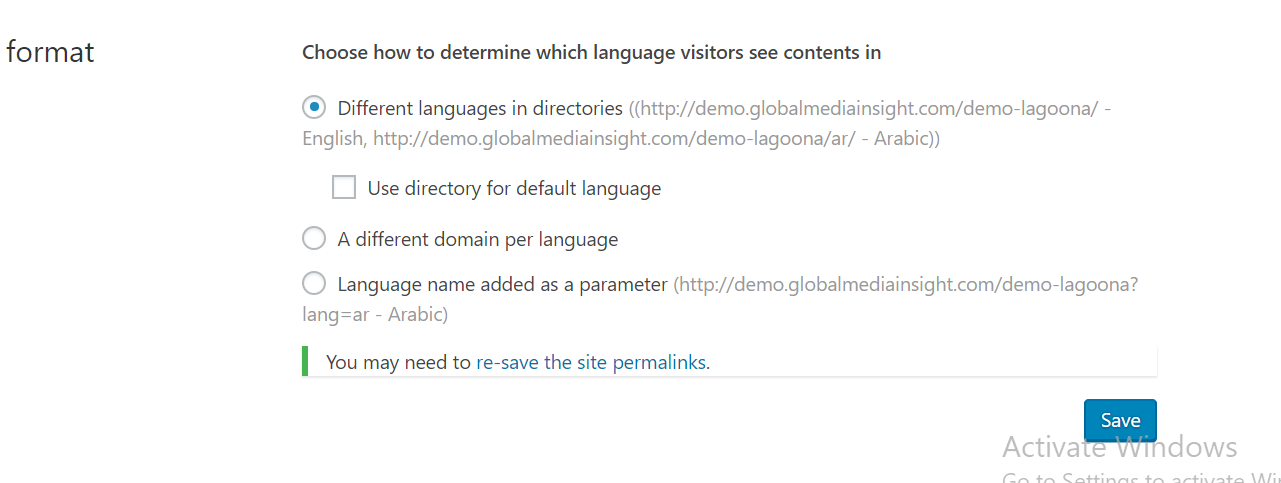Click the 'Use directory for default language' label text

click(514, 188)
